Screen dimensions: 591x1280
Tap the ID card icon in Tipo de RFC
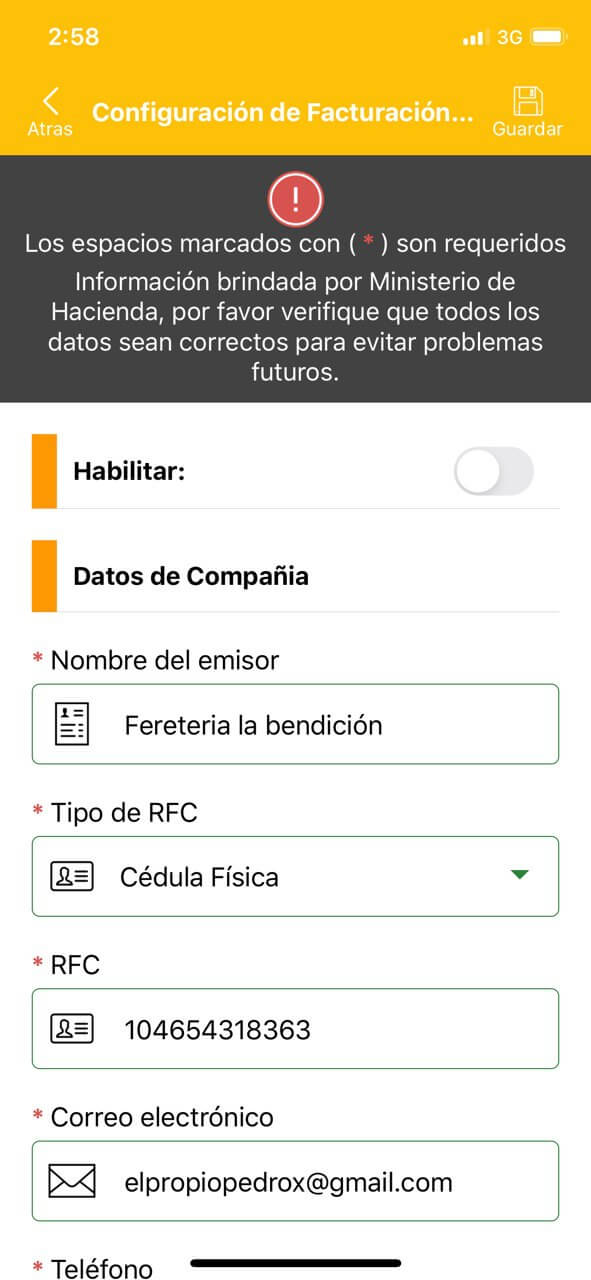(x=72, y=877)
